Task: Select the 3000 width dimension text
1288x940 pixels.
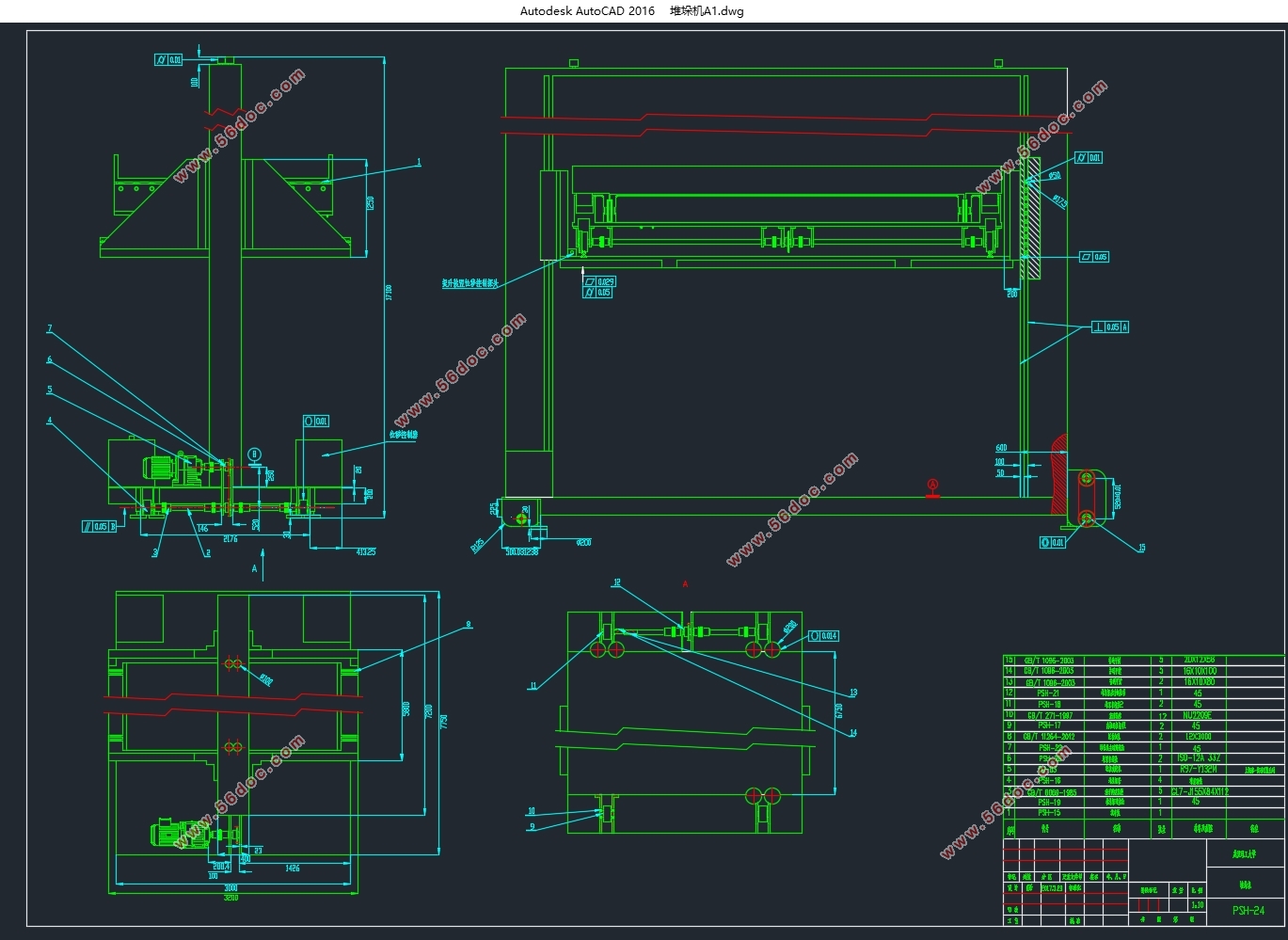Action: (231, 887)
